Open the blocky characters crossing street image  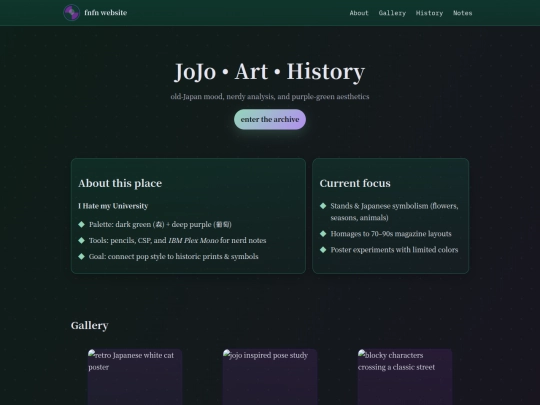point(405,377)
